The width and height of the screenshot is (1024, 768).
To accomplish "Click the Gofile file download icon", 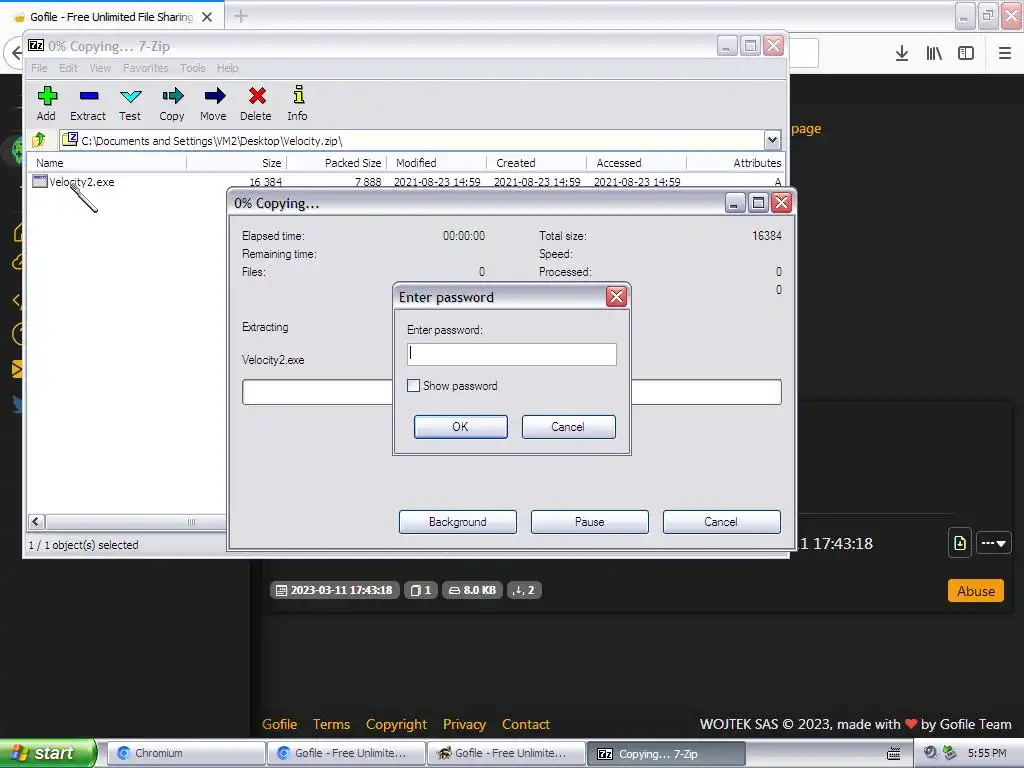I will pos(960,543).
